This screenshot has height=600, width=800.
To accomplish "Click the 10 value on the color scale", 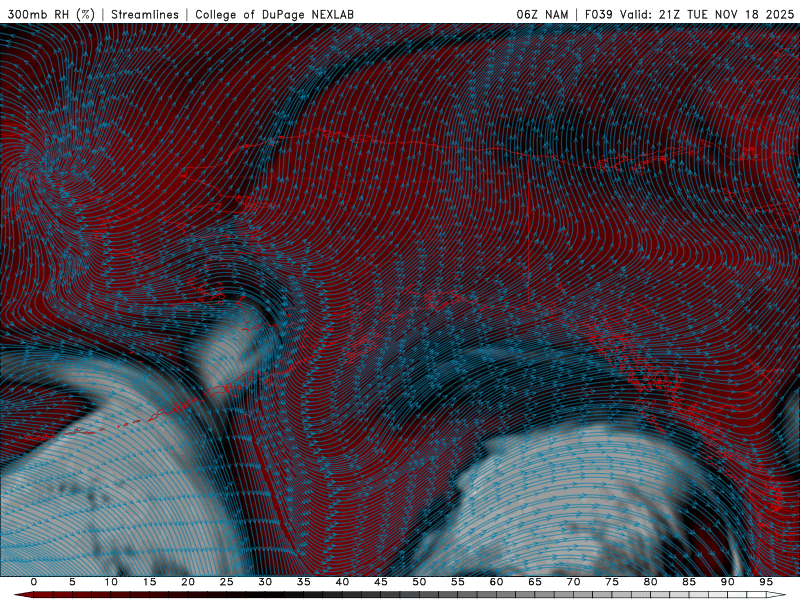I will pos(111,582).
